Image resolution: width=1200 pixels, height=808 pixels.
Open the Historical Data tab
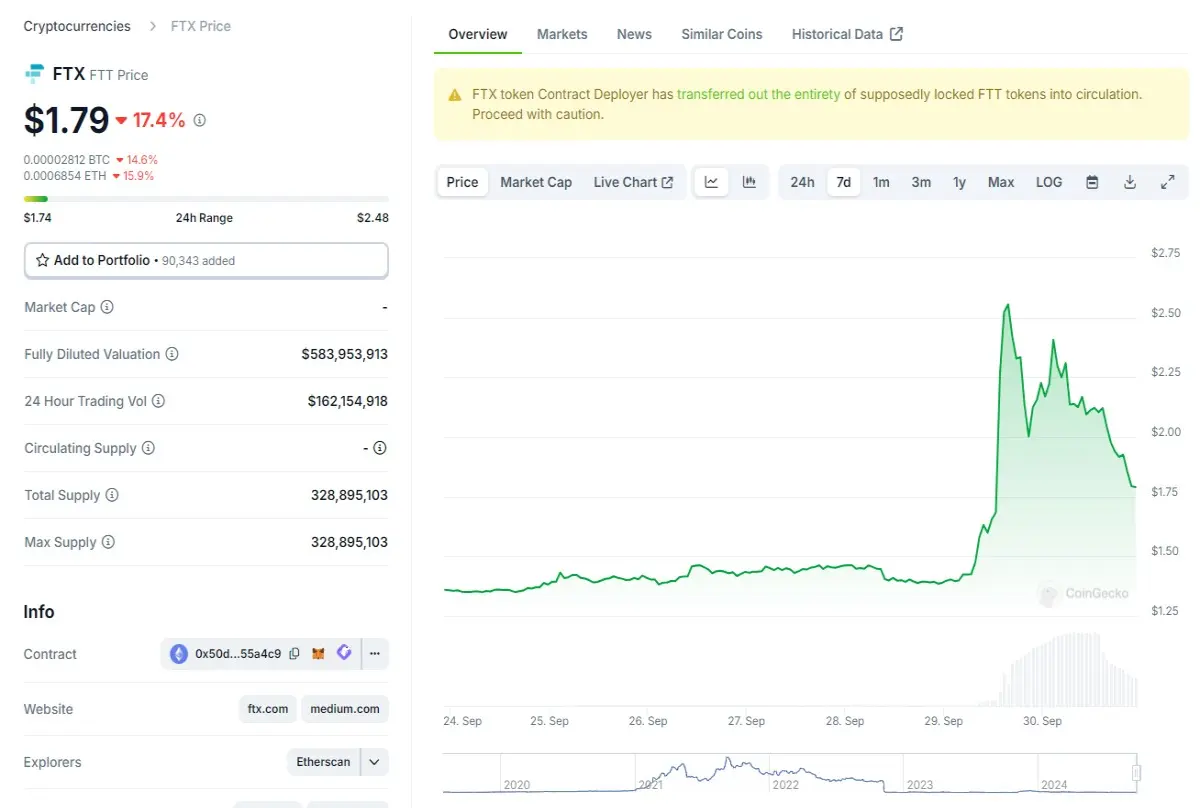(847, 34)
